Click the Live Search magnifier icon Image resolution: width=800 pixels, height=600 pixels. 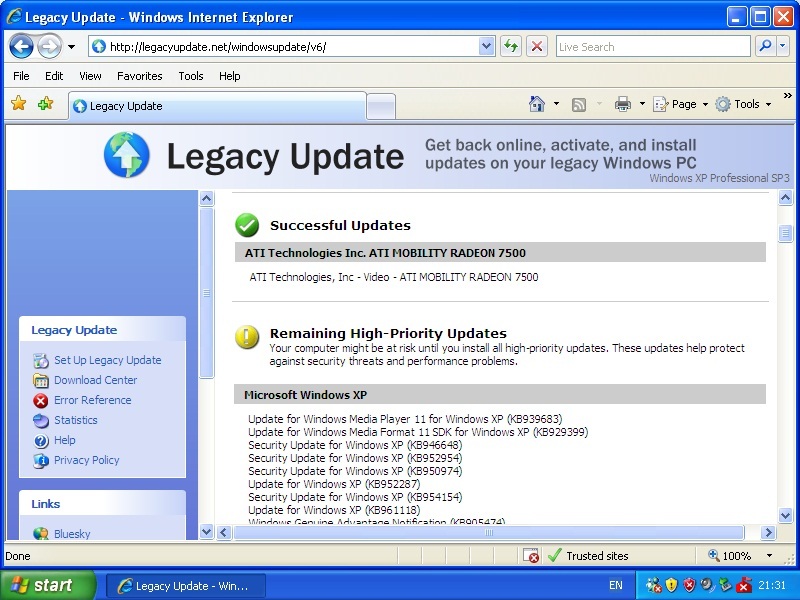click(765, 46)
